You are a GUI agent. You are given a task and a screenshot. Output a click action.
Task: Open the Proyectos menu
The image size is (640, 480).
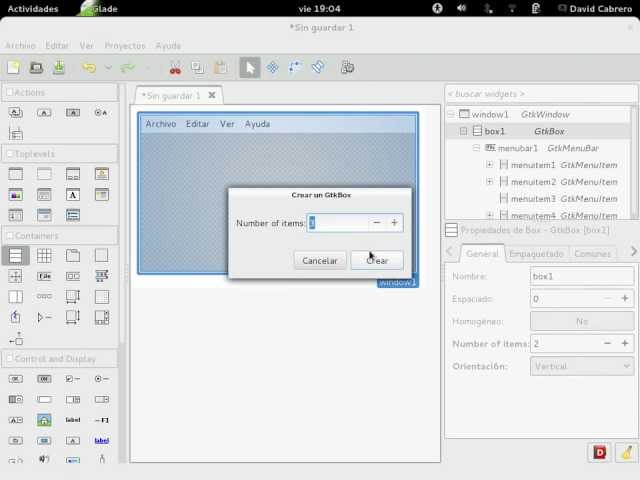[125, 46]
